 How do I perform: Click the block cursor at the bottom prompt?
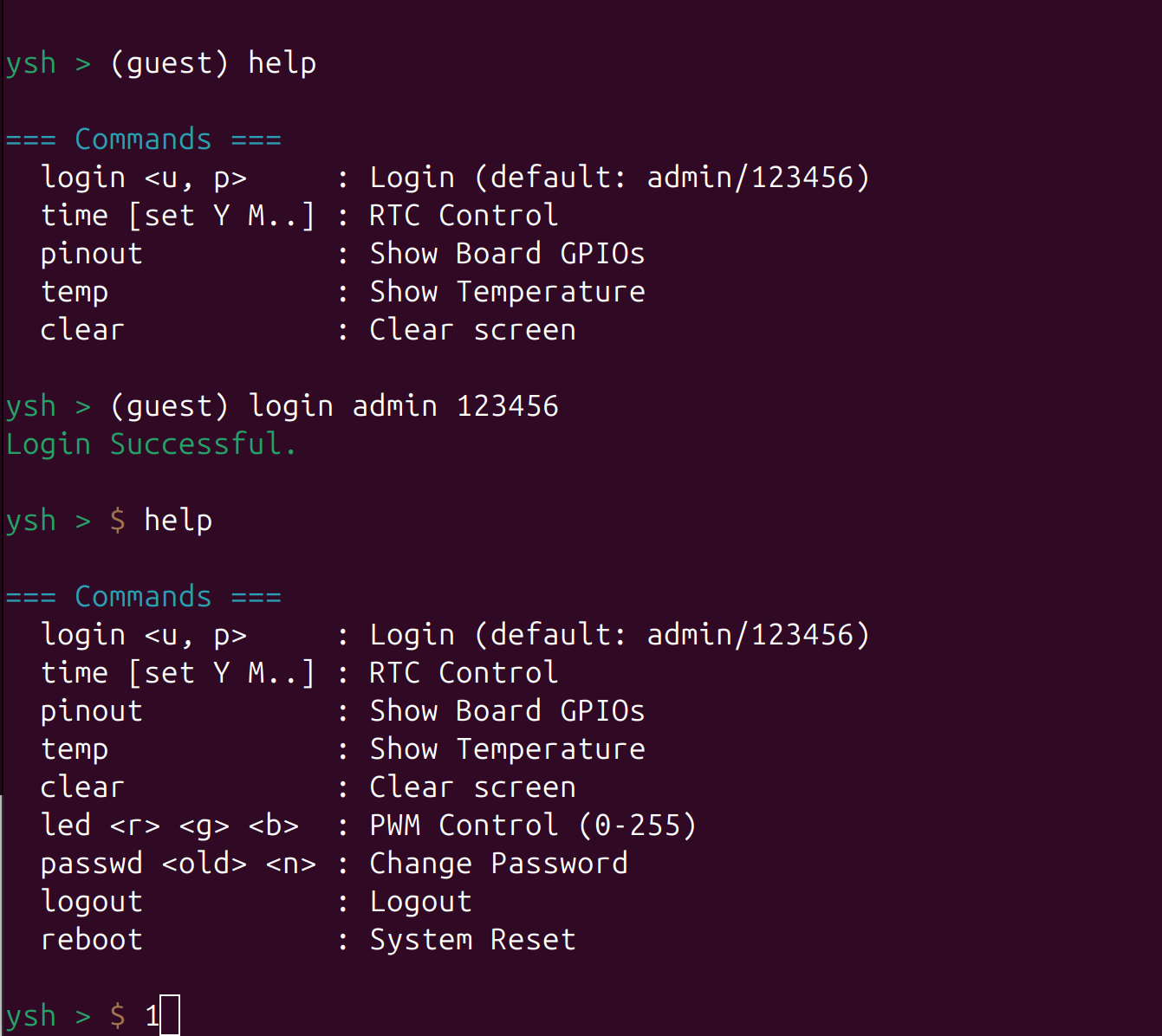tap(171, 1015)
